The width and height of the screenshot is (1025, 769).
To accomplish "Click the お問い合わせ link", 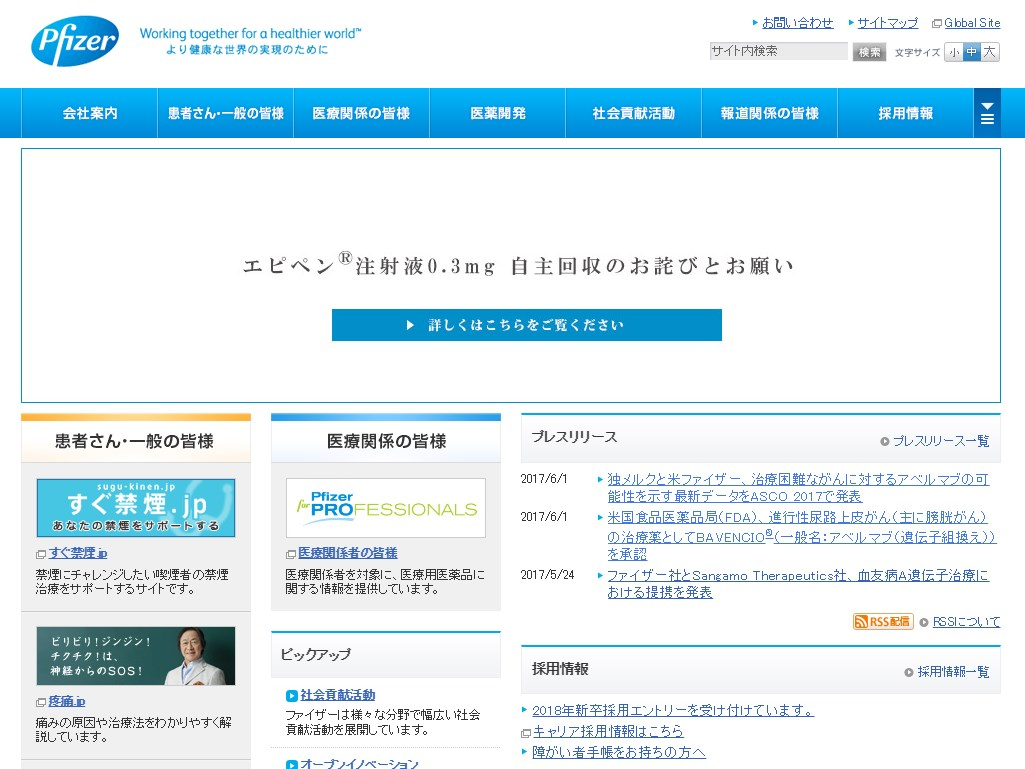I will click(798, 23).
